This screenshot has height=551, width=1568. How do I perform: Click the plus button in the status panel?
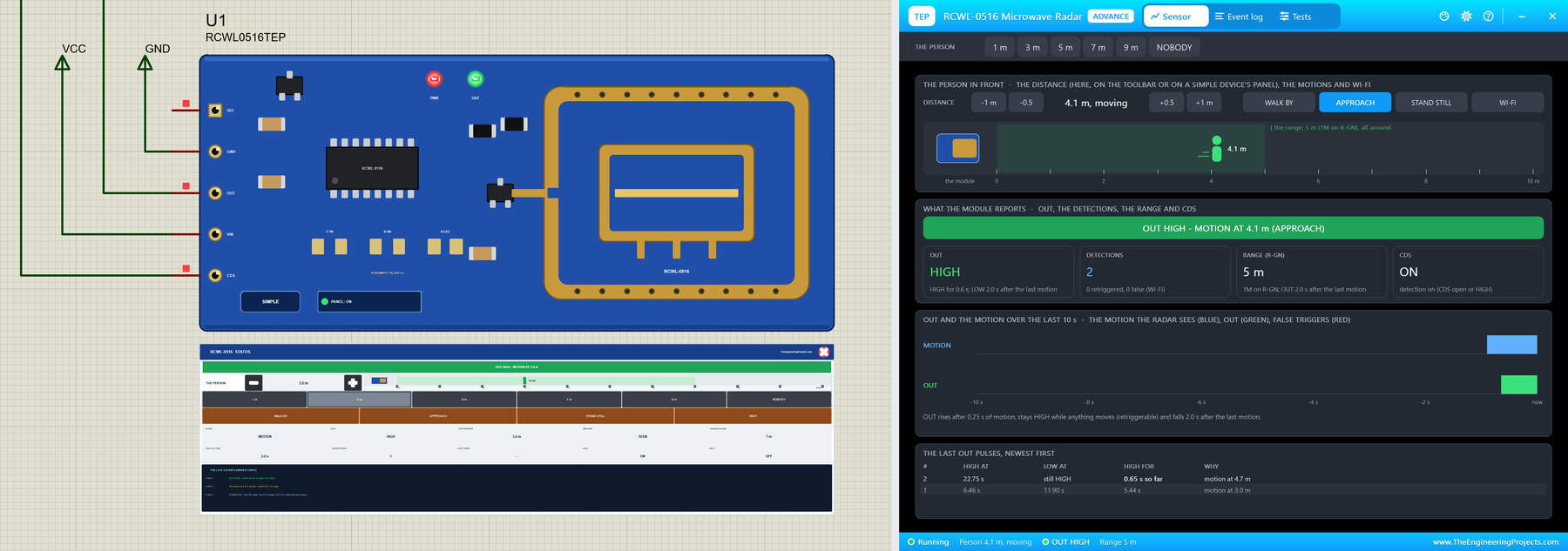[x=353, y=383]
